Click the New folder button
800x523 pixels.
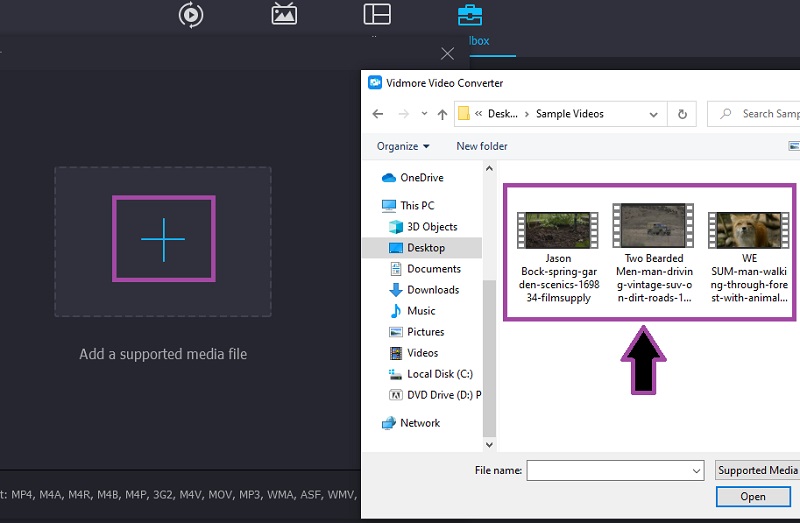(x=481, y=146)
